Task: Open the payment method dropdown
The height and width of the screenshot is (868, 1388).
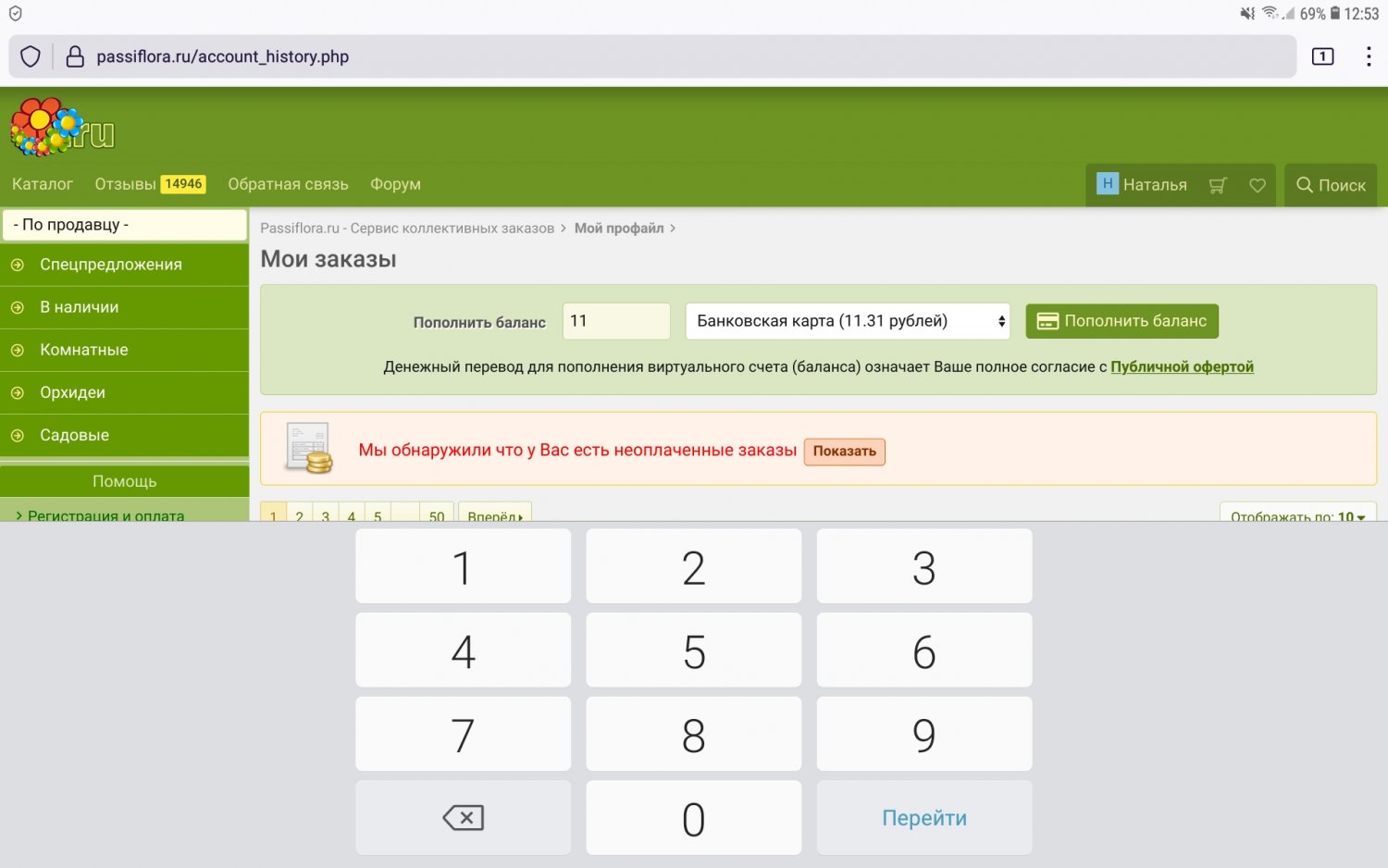Action: pyautogui.click(x=847, y=321)
